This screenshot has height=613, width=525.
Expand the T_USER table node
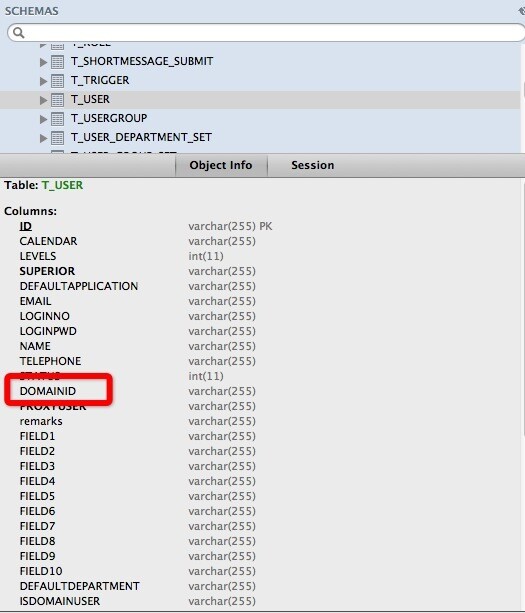point(43,100)
